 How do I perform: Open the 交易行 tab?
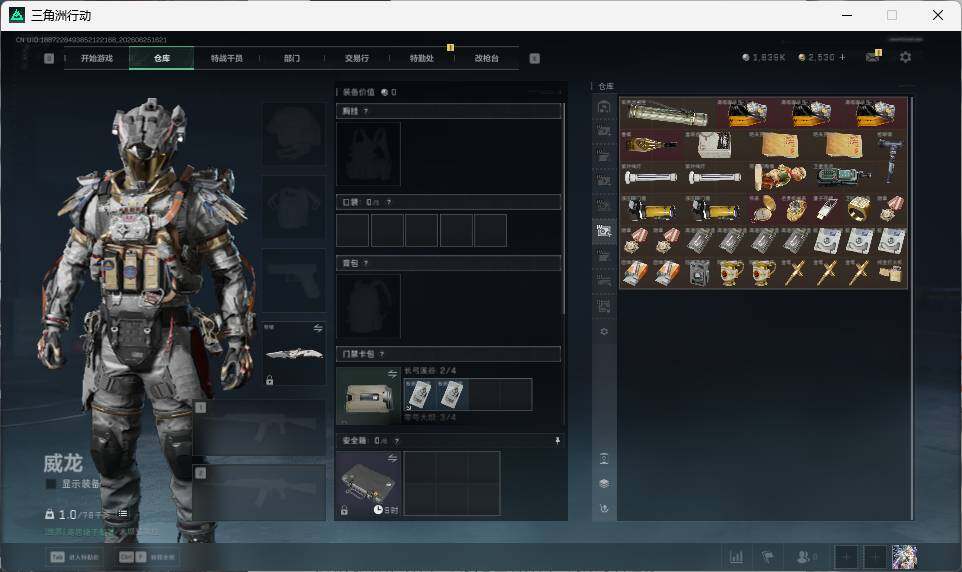click(x=356, y=58)
